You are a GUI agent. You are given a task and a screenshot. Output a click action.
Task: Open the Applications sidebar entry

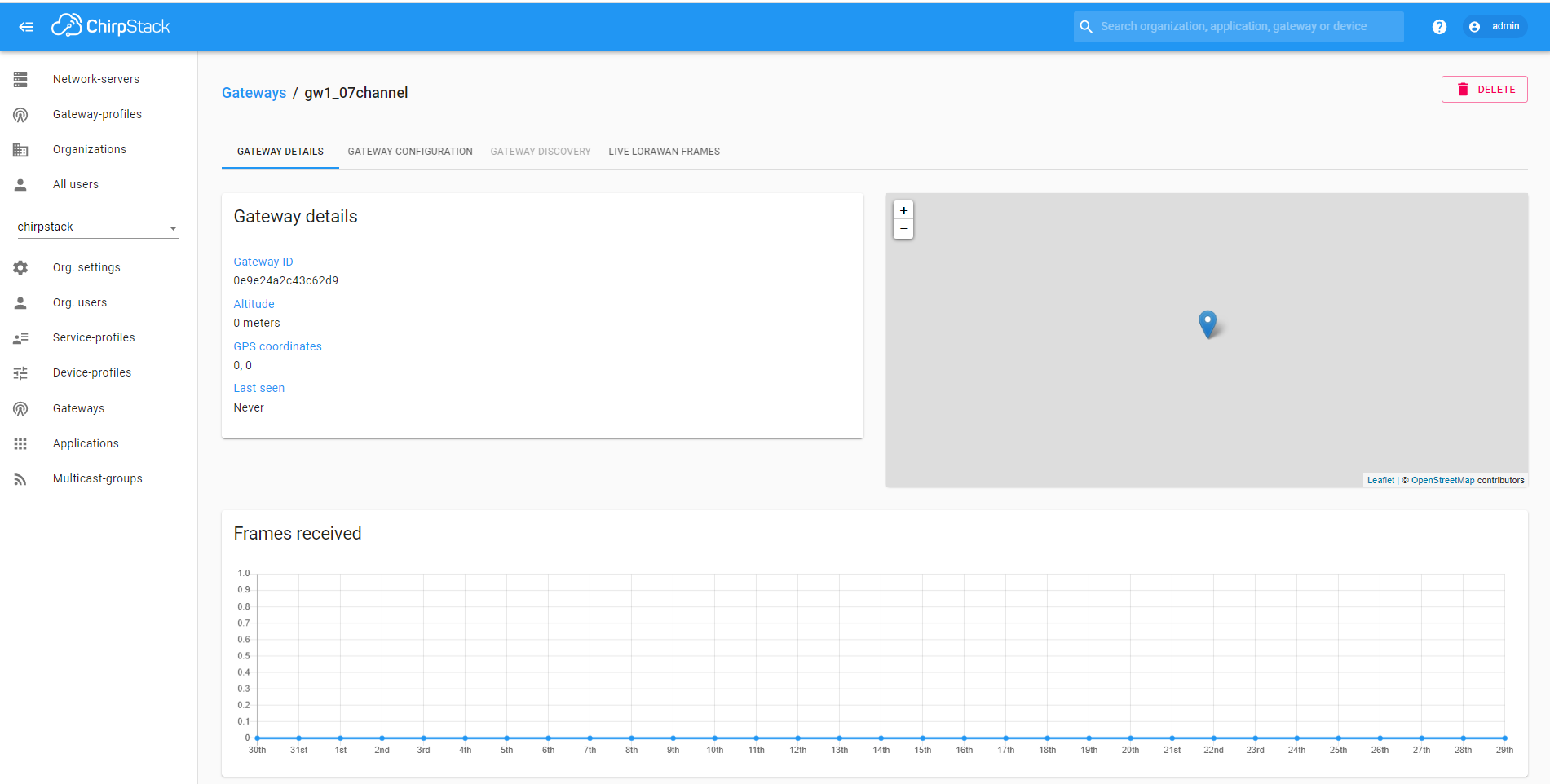tap(86, 443)
